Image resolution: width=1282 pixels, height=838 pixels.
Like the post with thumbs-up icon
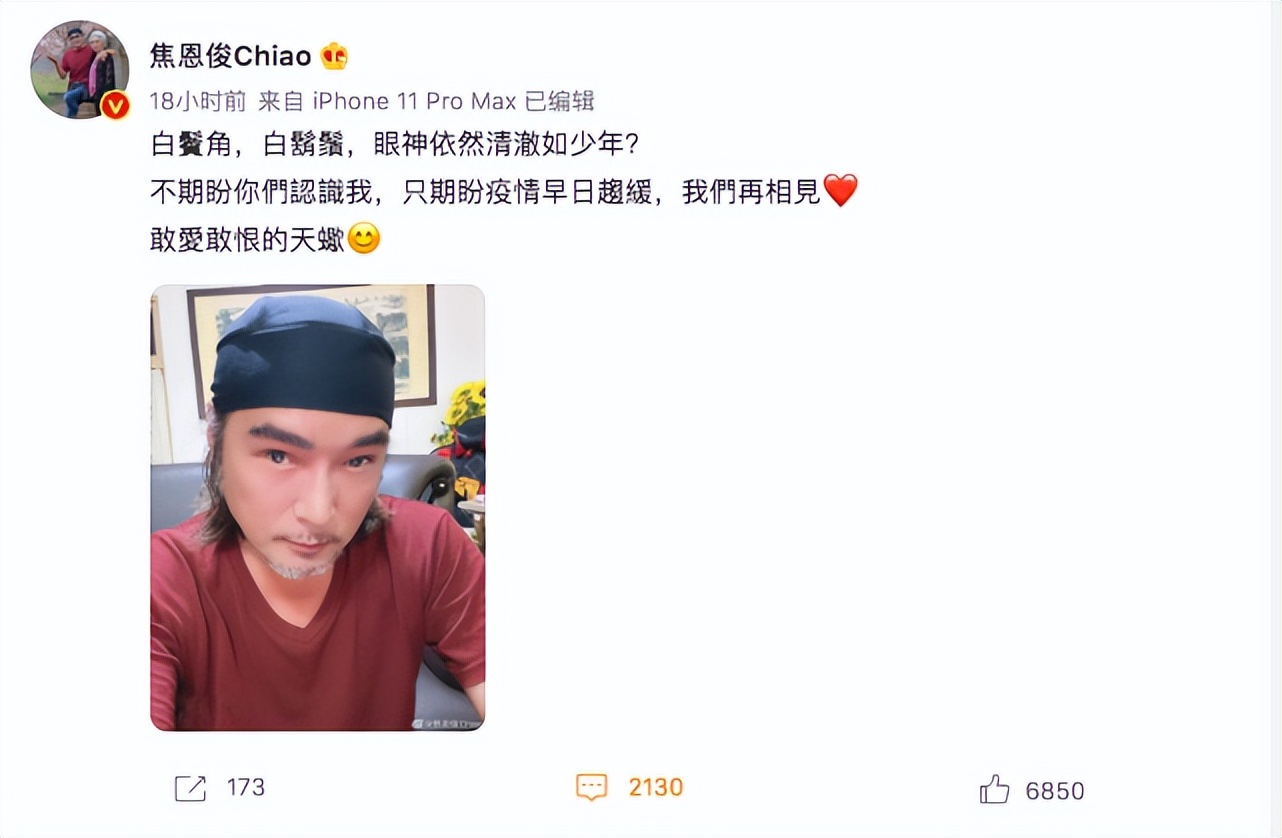click(x=994, y=789)
